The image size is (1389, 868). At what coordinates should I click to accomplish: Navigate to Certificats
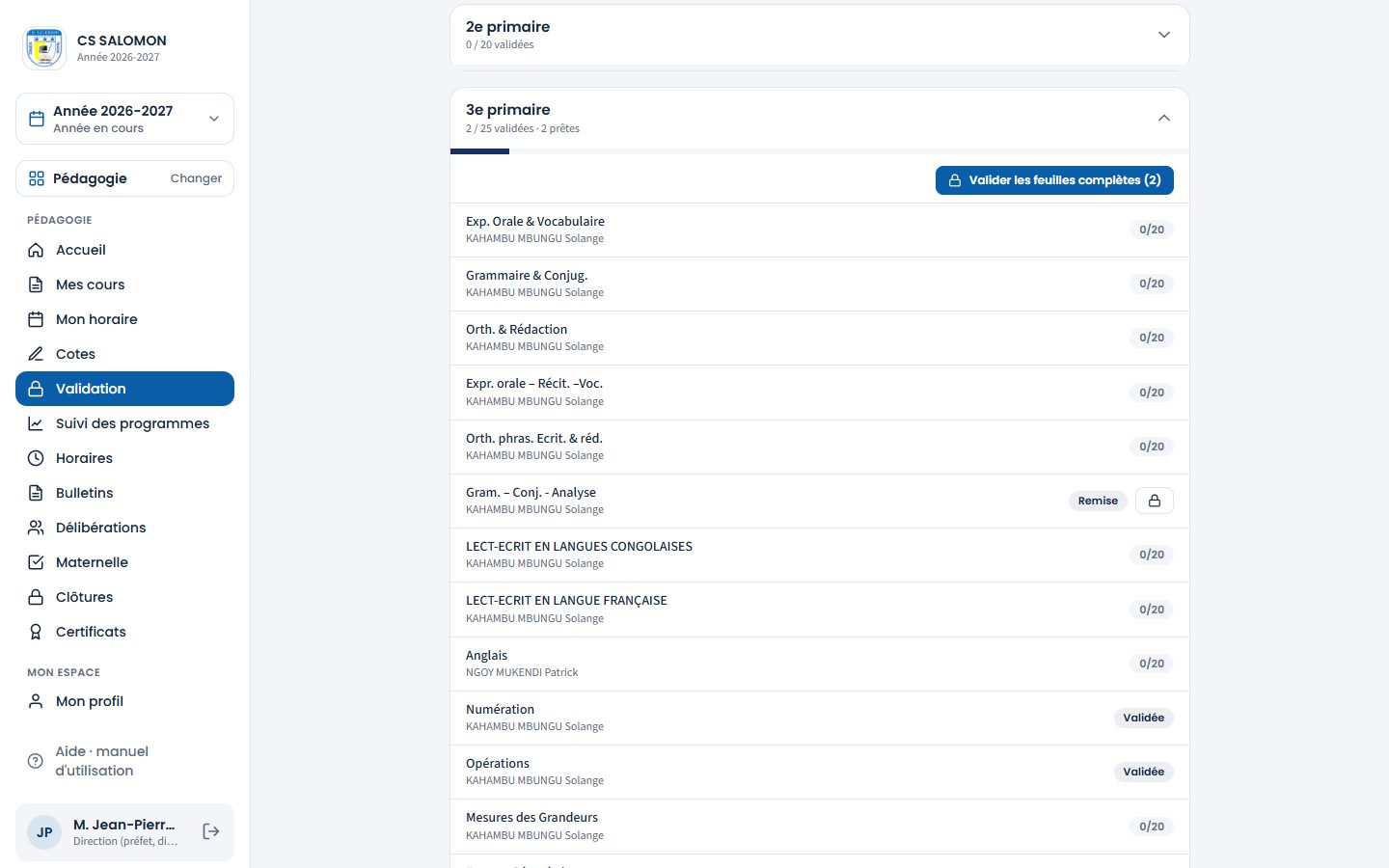click(124, 632)
